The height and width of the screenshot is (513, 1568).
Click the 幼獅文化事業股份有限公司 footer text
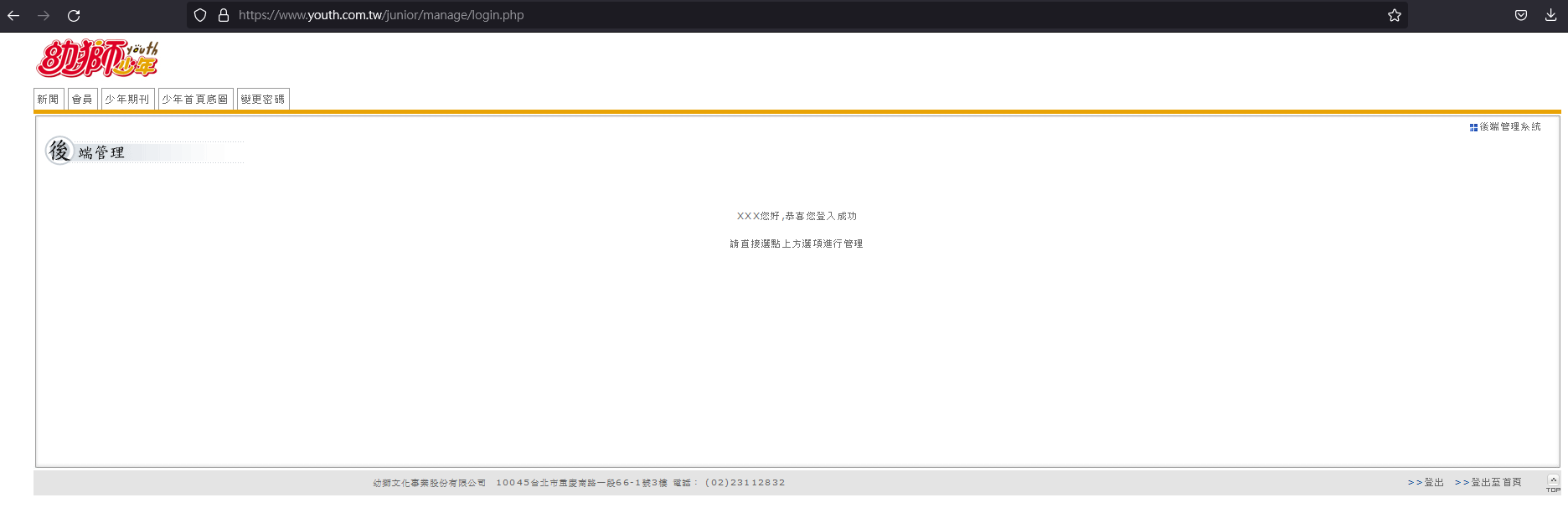(430, 483)
